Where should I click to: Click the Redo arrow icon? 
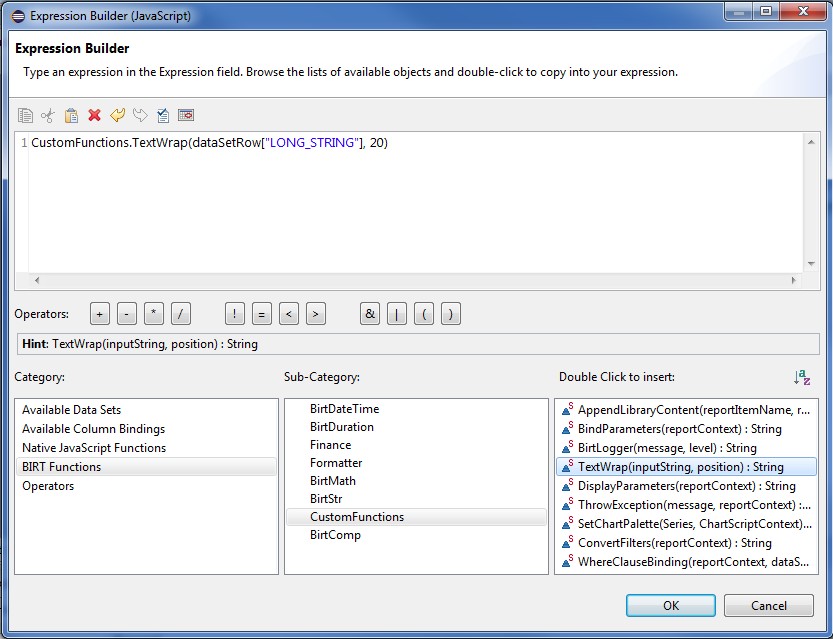pos(140,116)
